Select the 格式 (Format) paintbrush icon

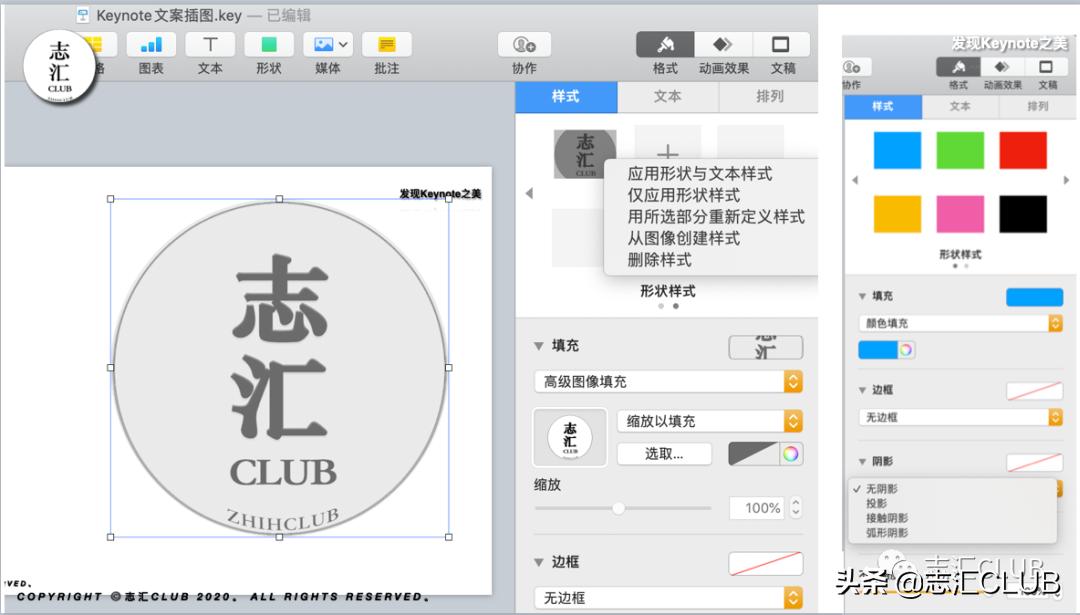pyautogui.click(x=664, y=45)
